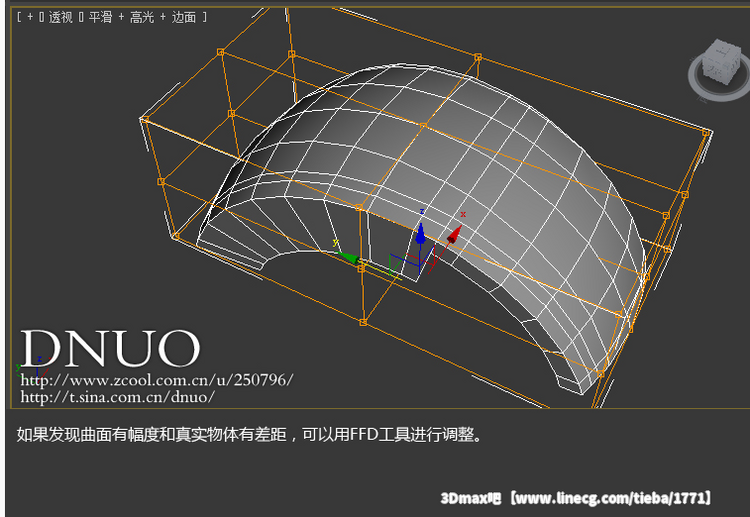The width and height of the screenshot is (750, 517).
Task: Click the www.linecg.com/tieba/1771 link text
Action: (x=611, y=498)
